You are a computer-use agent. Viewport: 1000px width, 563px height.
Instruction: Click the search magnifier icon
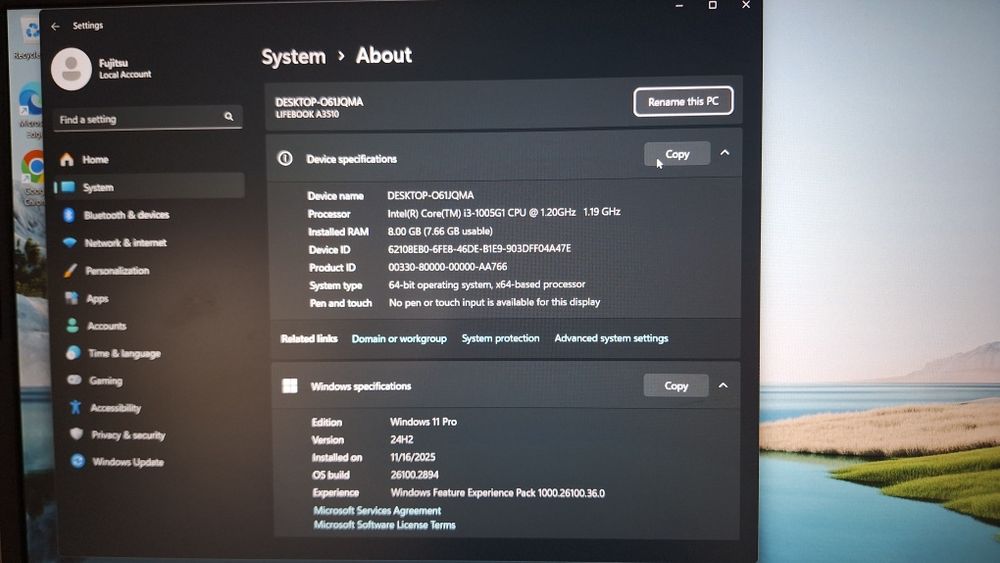click(228, 117)
